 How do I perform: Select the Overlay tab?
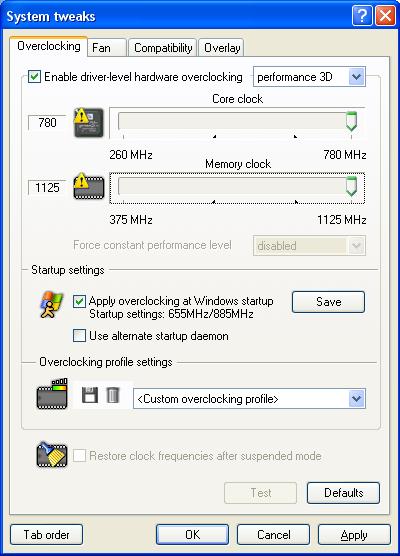click(x=222, y=48)
